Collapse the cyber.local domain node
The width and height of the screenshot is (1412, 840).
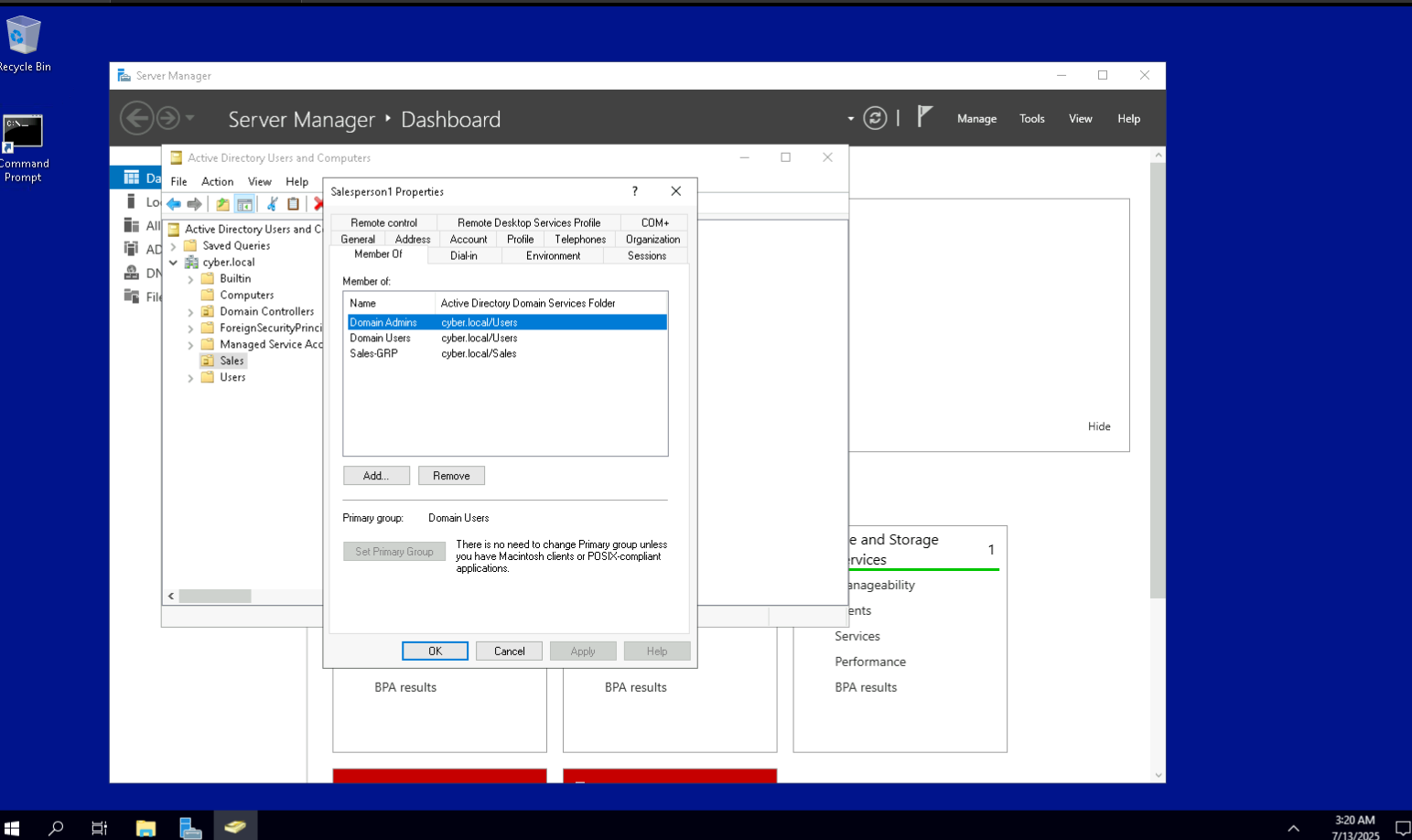173,263
